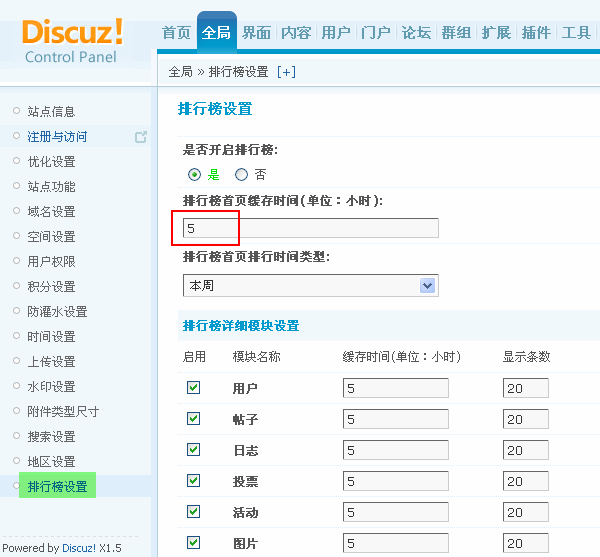This screenshot has height=557, width=600.
Task: Click the Discuz! link in the footer
Action: click(x=79, y=548)
